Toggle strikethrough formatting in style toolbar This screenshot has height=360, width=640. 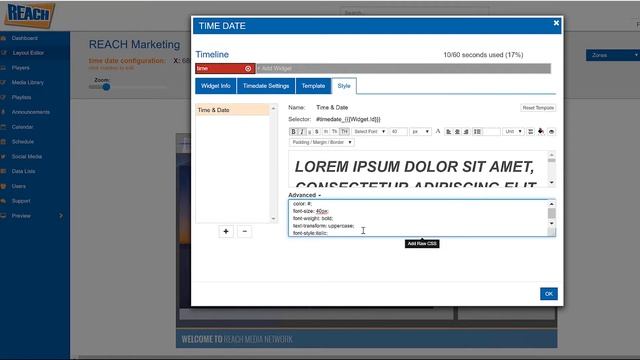(x=317, y=131)
